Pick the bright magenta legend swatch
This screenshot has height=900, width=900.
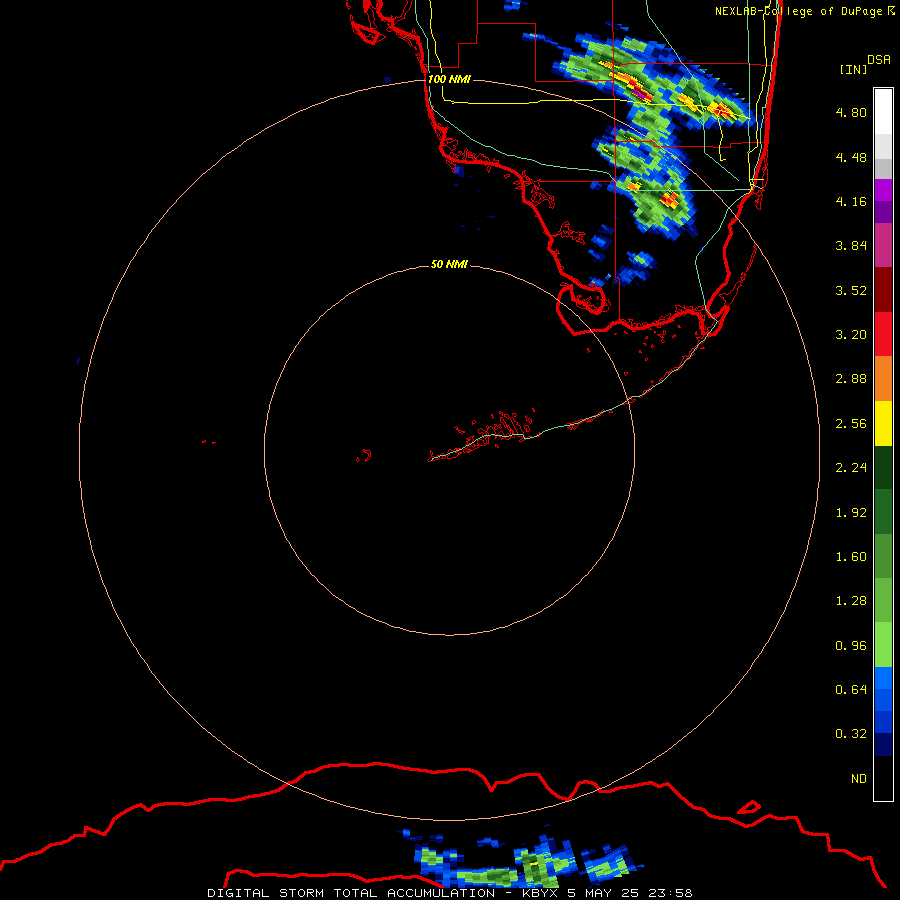[x=883, y=190]
